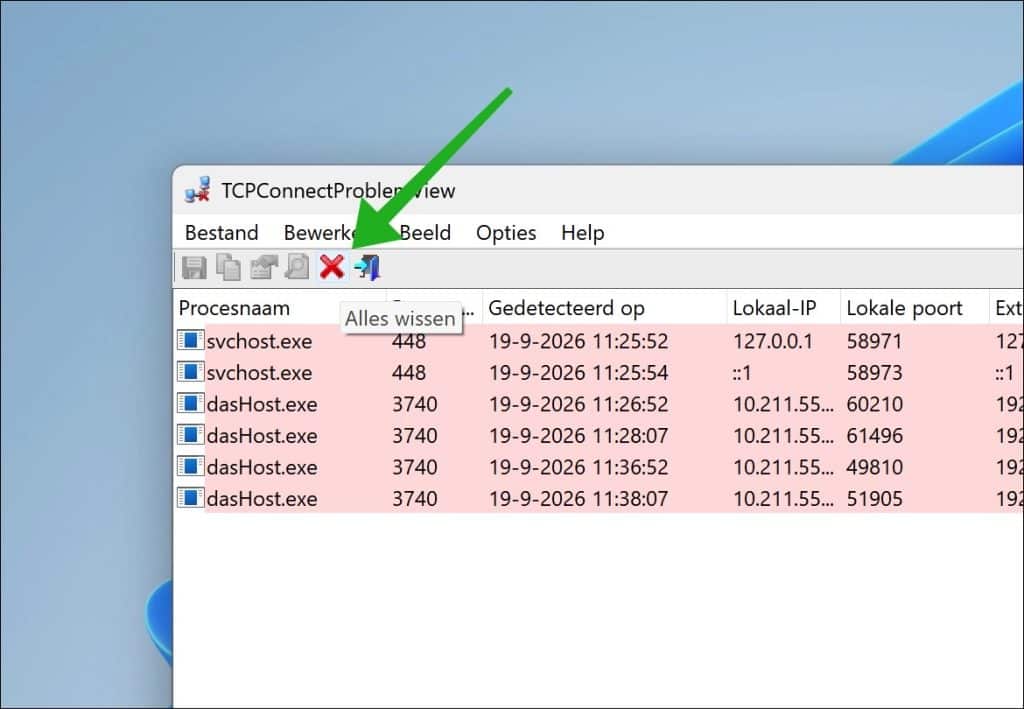Open the Bestand menu
The image size is (1024, 709).
221,232
